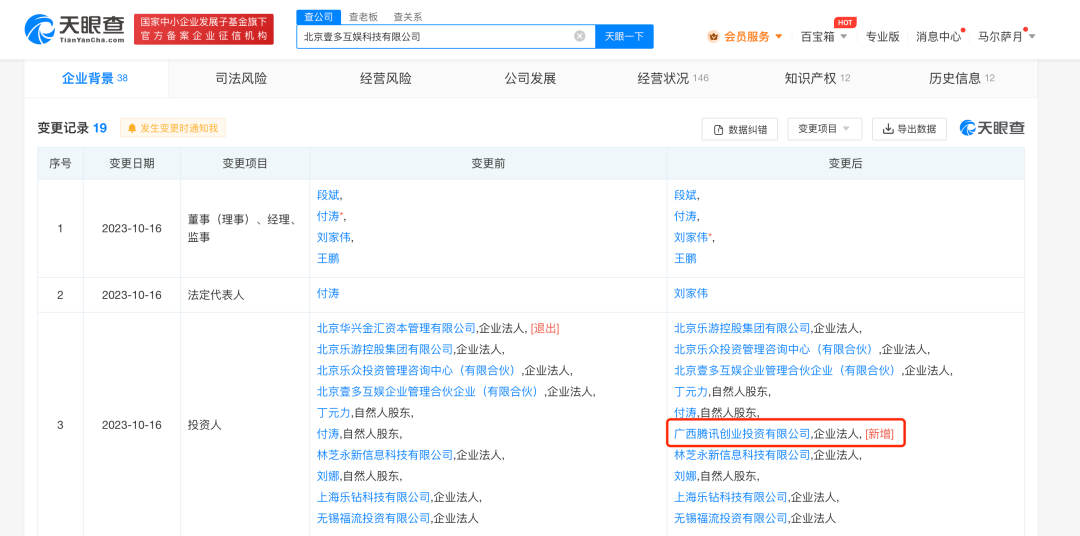
Task: Click the 变更记录 19 heading
Action: (x=72, y=128)
